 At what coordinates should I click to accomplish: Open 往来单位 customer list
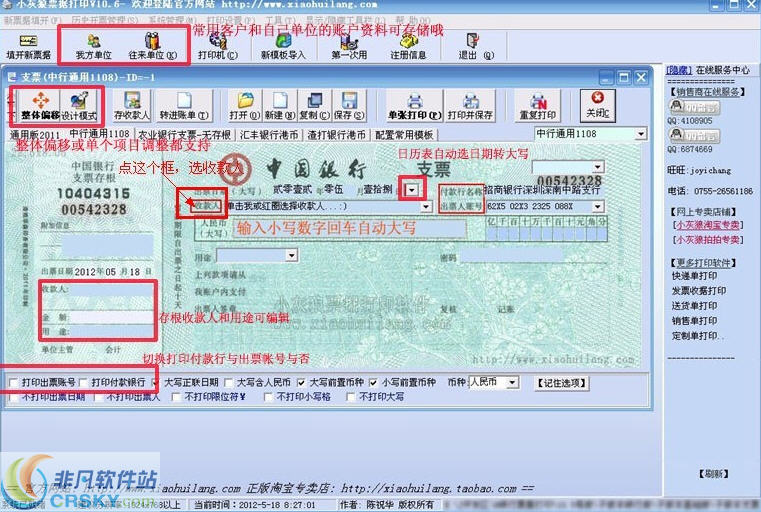point(152,47)
